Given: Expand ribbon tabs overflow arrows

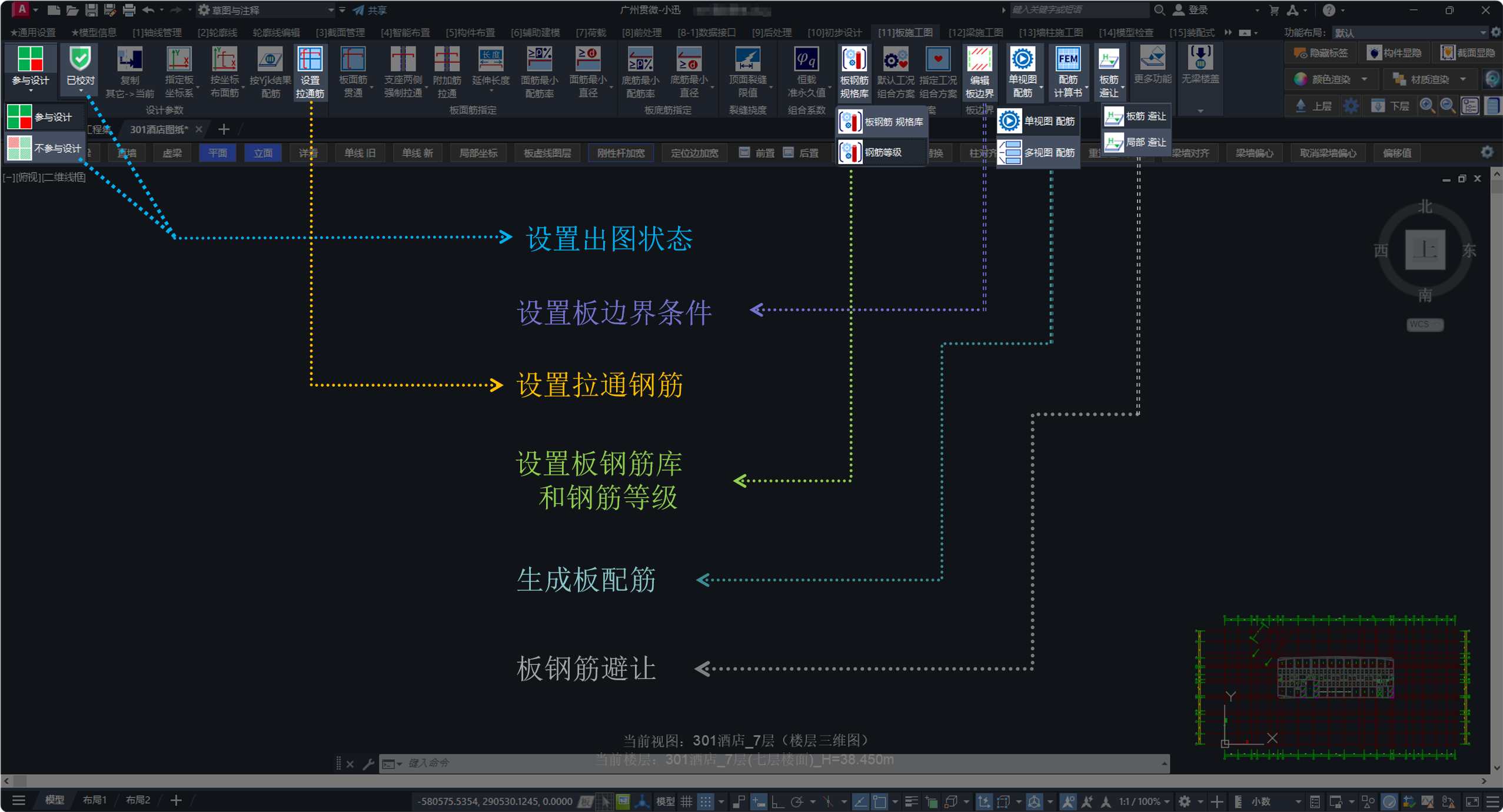Looking at the screenshot, I should pos(1228,32).
